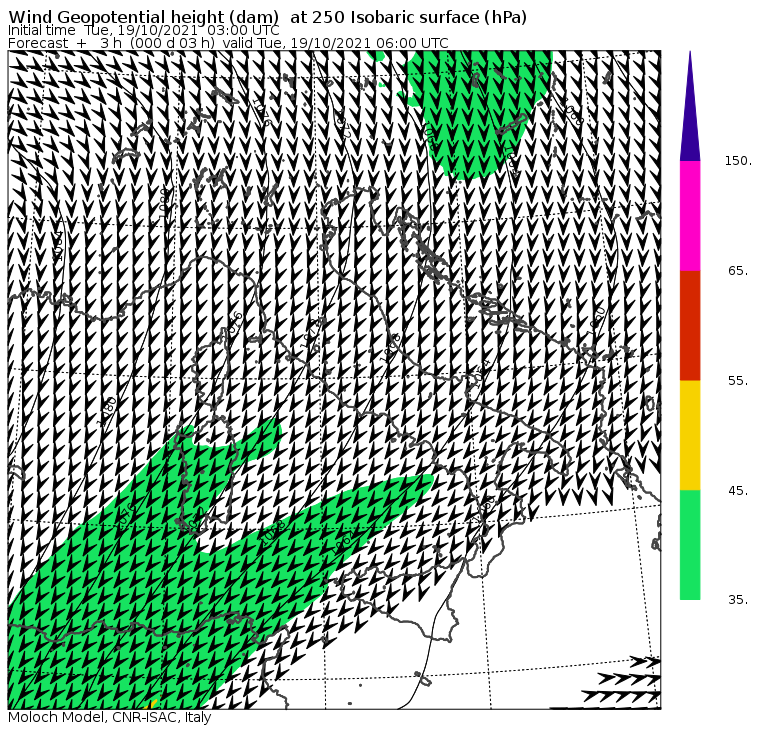Click the green 35-45 legend color band
Screen dimensions: 760x731
pyautogui.click(x=690, y=545)
